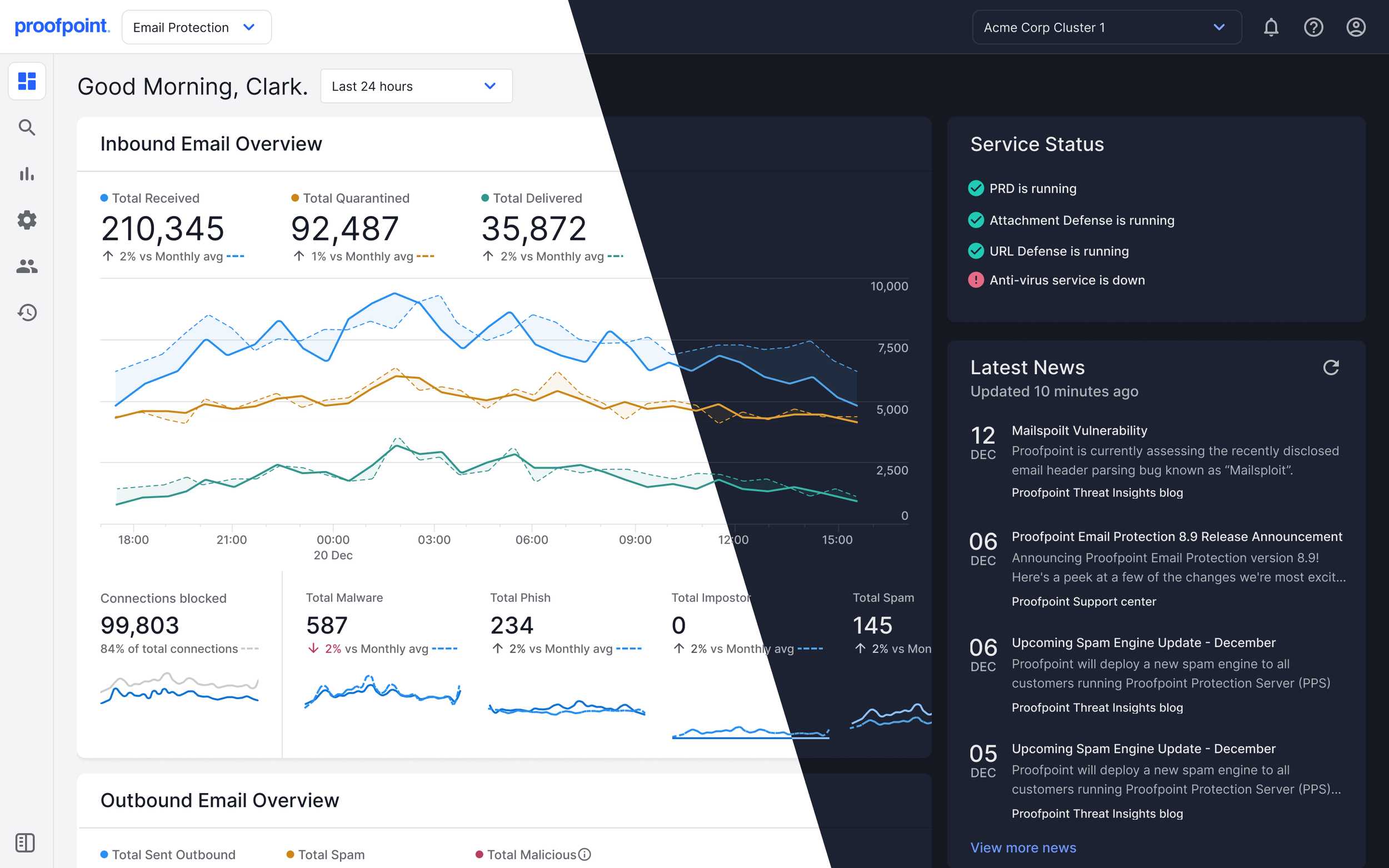Open Proofpoint Email Protection 8.9 Release Announcement
Image resolution: width=1389 pixels, height=868 pixels.
1177,537
